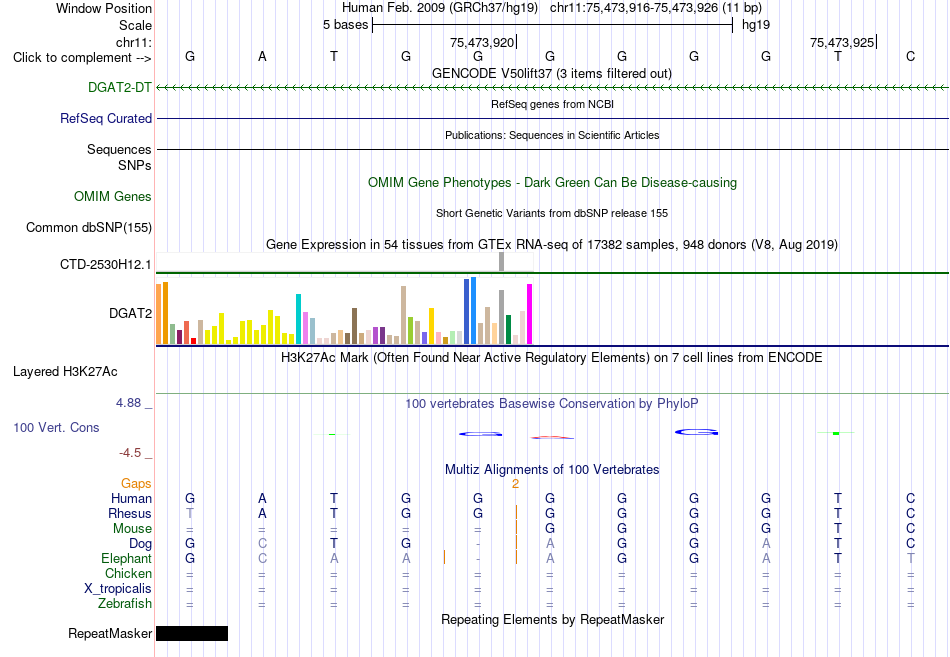Click the RepeatMasker track label
Image resolution: width=950 pixels, height=657 pixels.
pyautogui.click(x=110, y=633)
